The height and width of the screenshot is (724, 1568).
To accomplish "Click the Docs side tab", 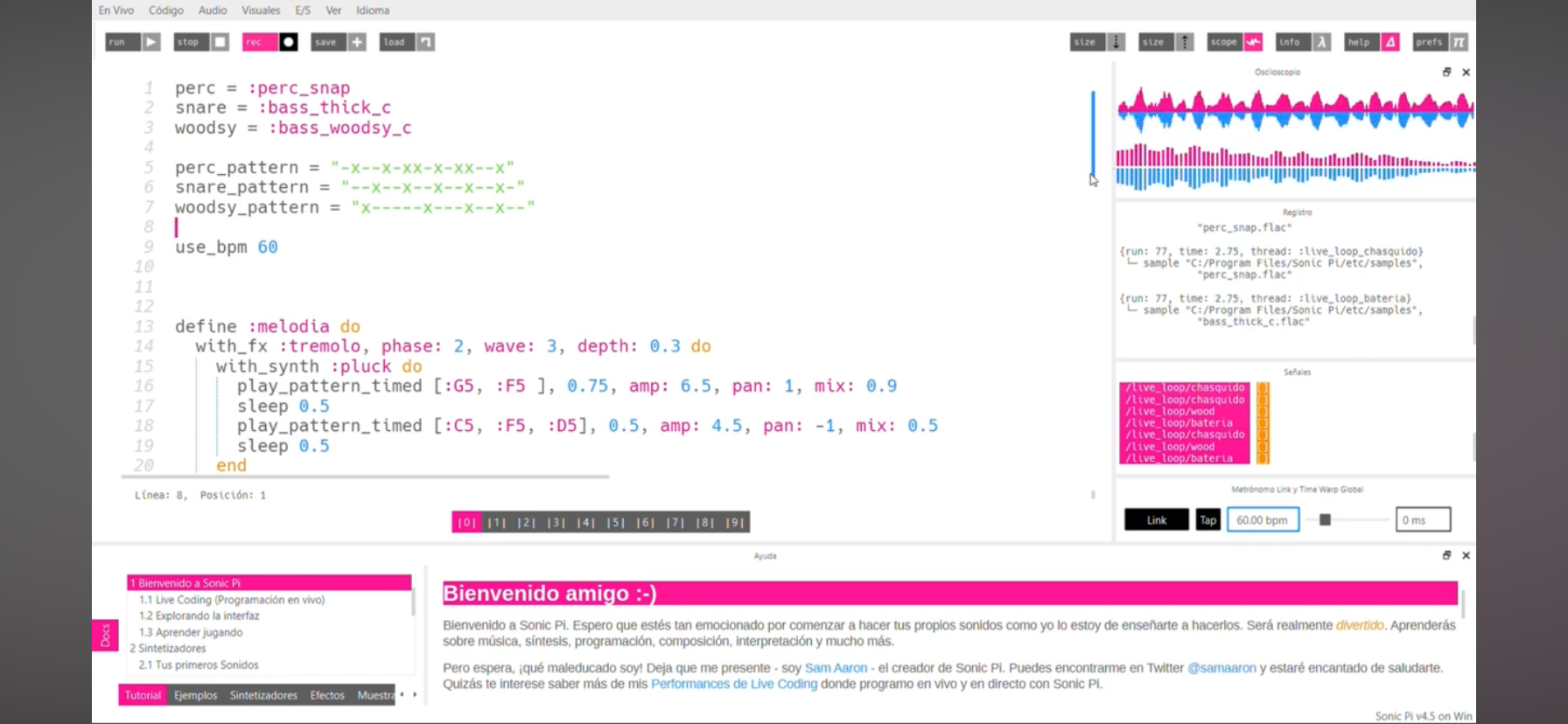I will tap(105, 635).
